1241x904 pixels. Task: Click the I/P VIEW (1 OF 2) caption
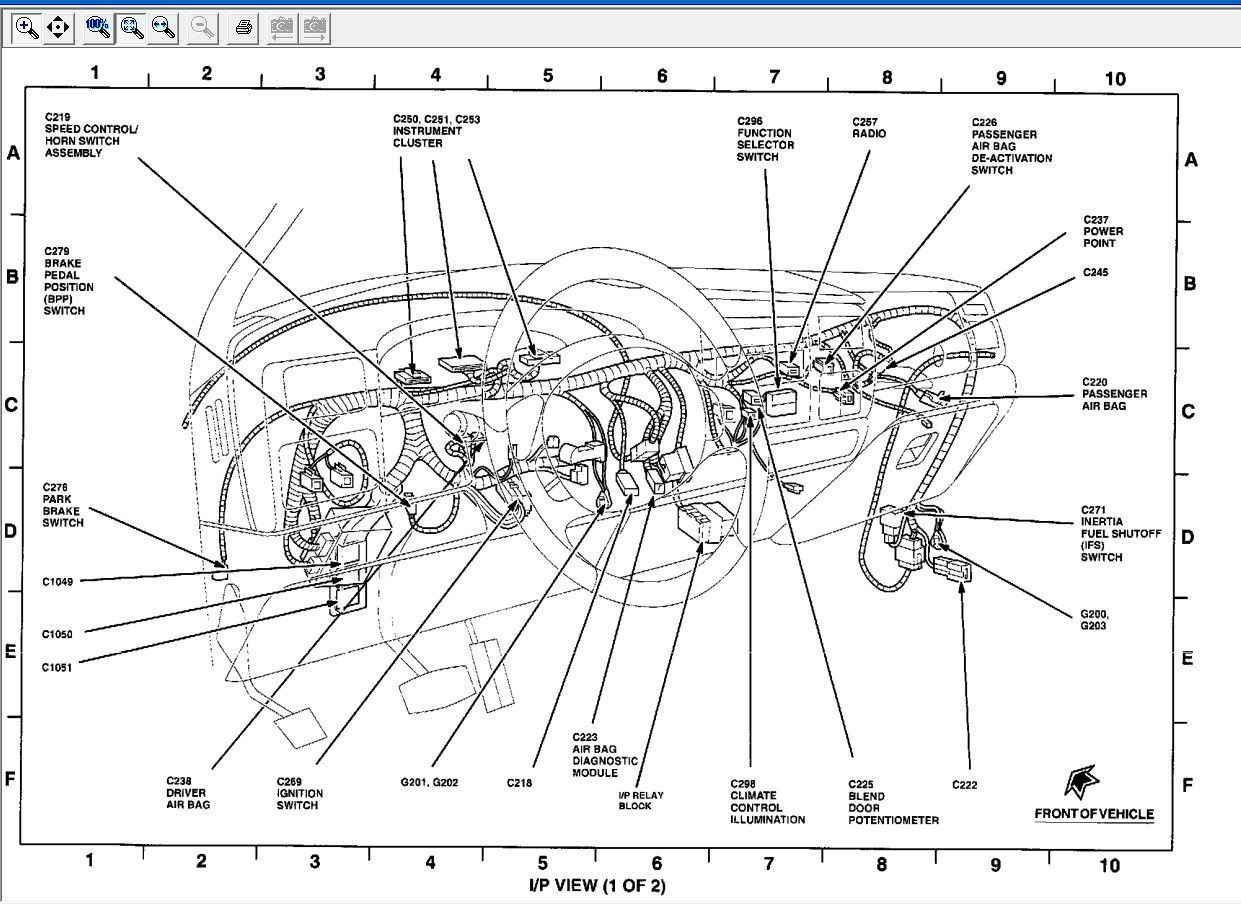tap(596, 885)
